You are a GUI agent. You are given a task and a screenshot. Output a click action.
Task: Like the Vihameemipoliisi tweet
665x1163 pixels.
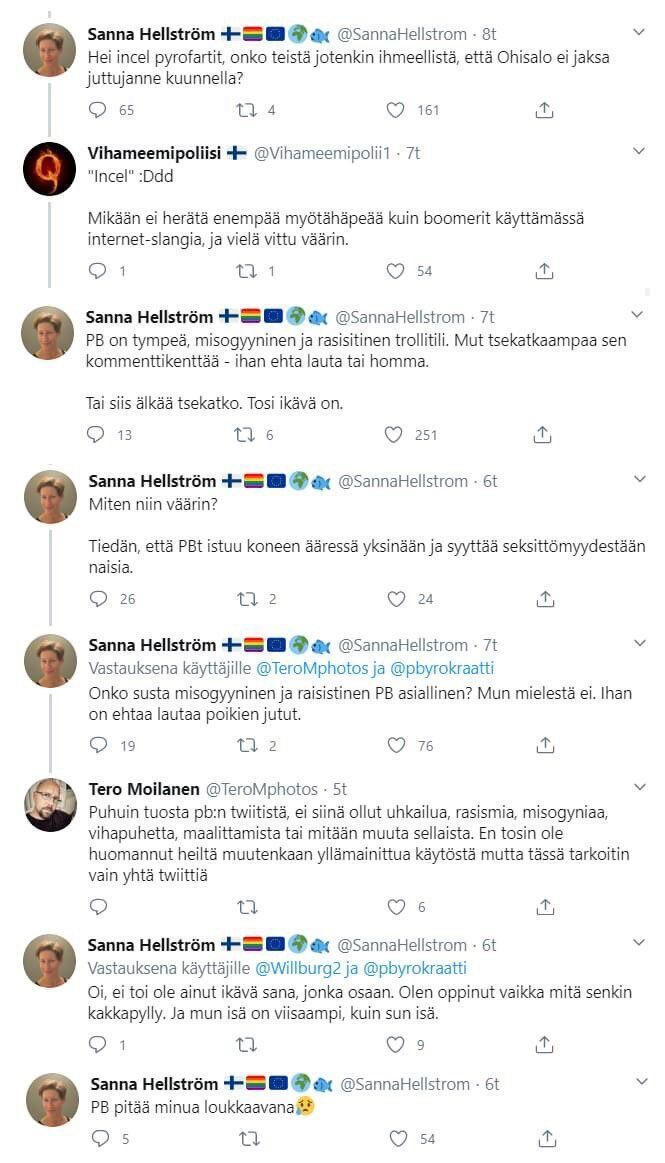[x=396, y=271]
